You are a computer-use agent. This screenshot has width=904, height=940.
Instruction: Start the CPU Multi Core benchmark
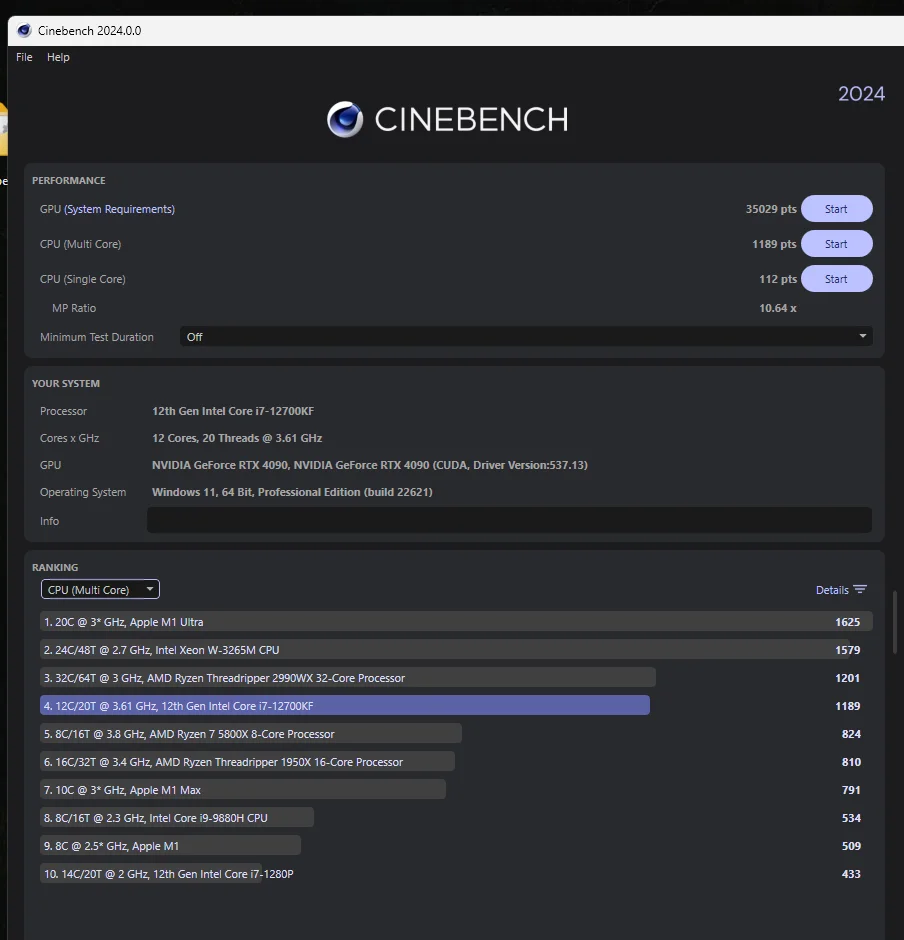[836, 244]
